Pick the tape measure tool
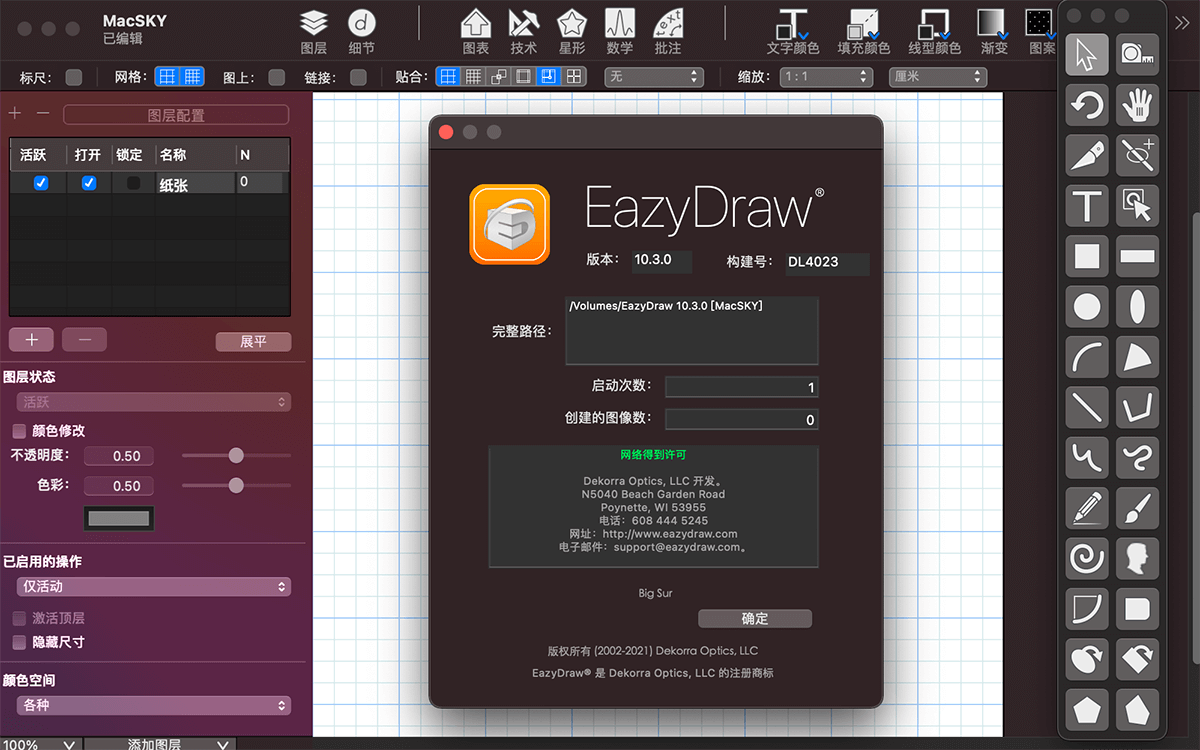The image size is (1200, 750). [x=1137, y=54]
